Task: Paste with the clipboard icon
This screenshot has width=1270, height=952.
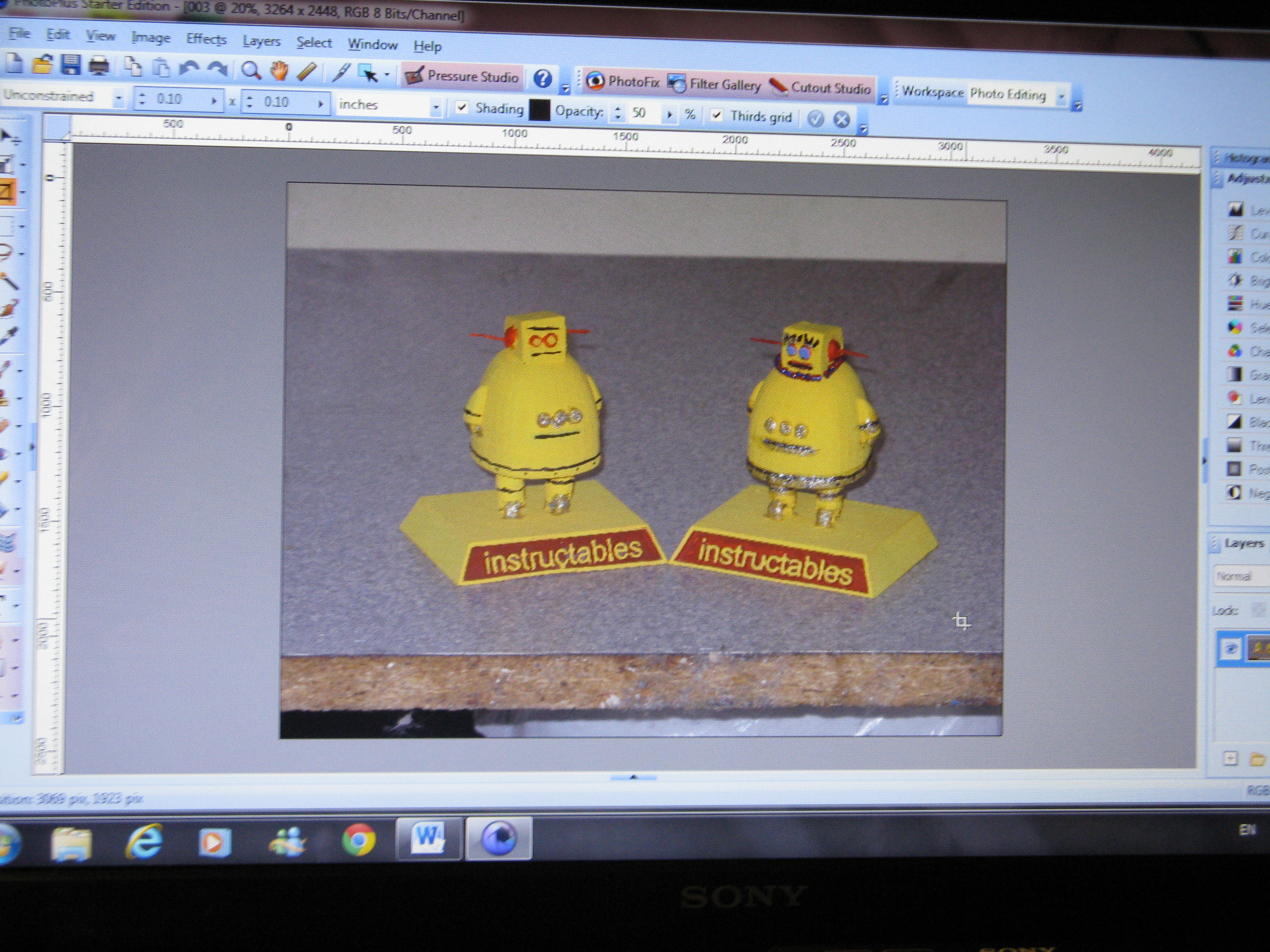Action: click(x=161, y=68)
